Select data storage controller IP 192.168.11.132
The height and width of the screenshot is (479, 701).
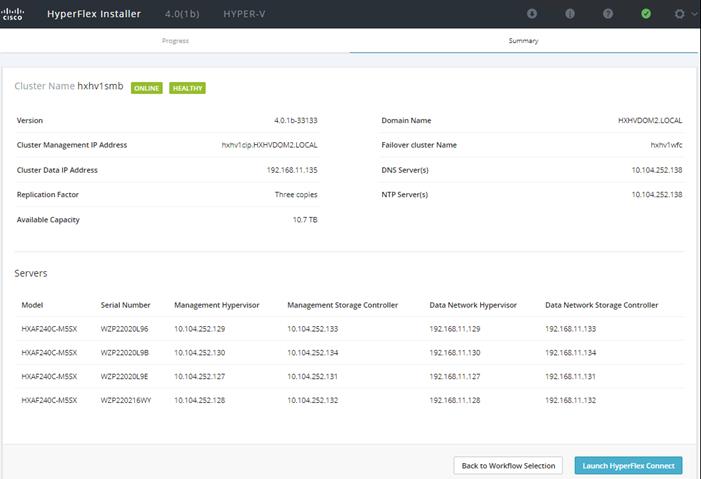pyautogui.click(x=570, y=400)
